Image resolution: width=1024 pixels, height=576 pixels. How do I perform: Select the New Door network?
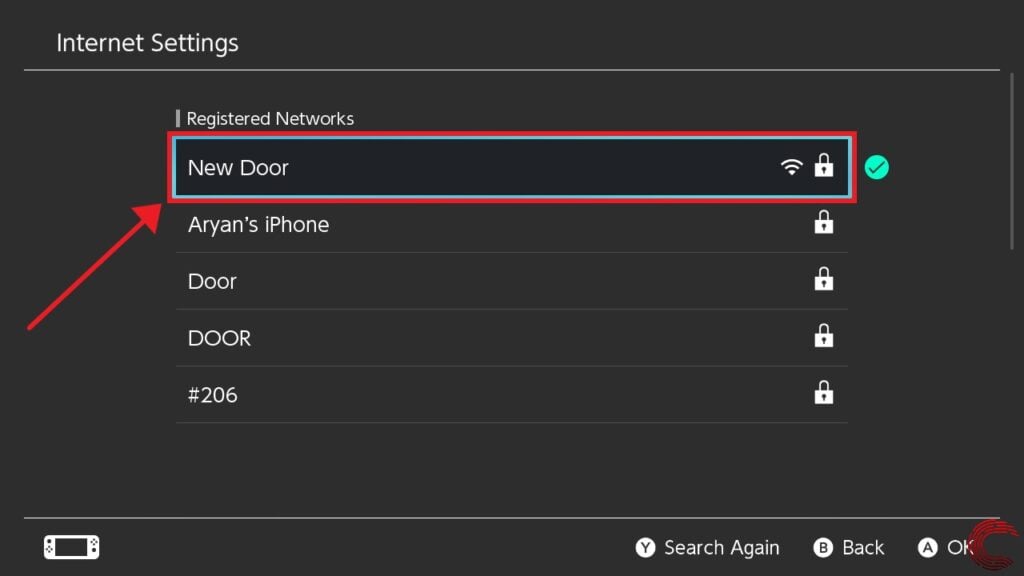512,167
